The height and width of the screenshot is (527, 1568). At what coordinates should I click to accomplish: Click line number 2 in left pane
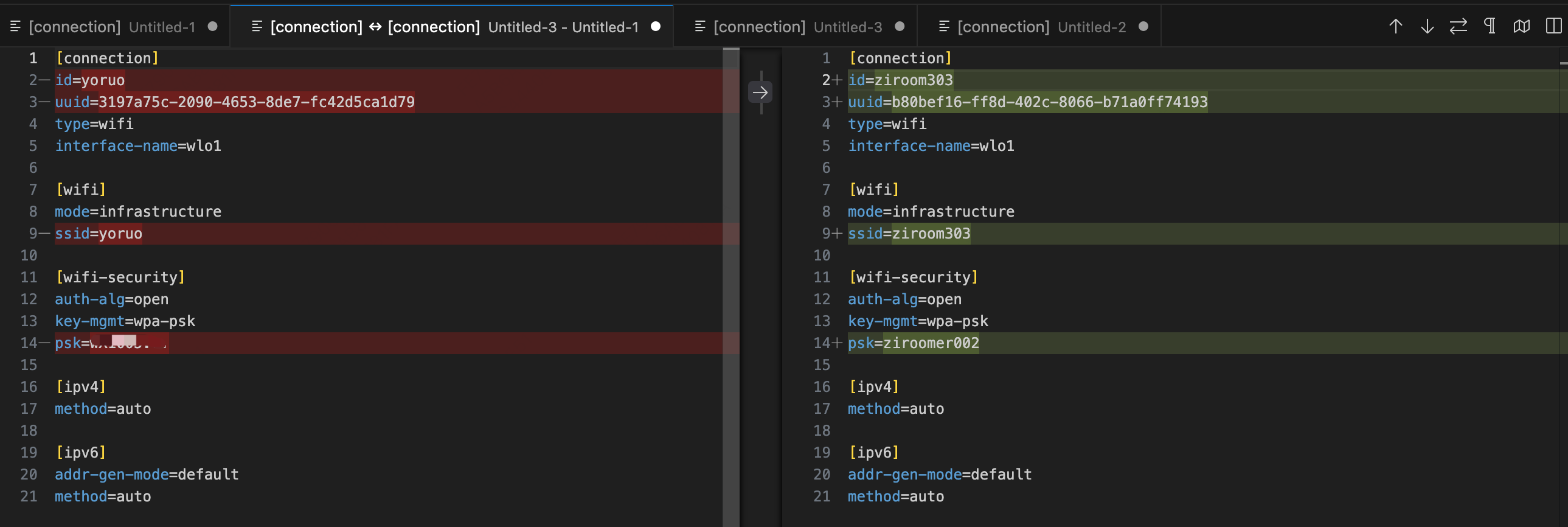33,80
